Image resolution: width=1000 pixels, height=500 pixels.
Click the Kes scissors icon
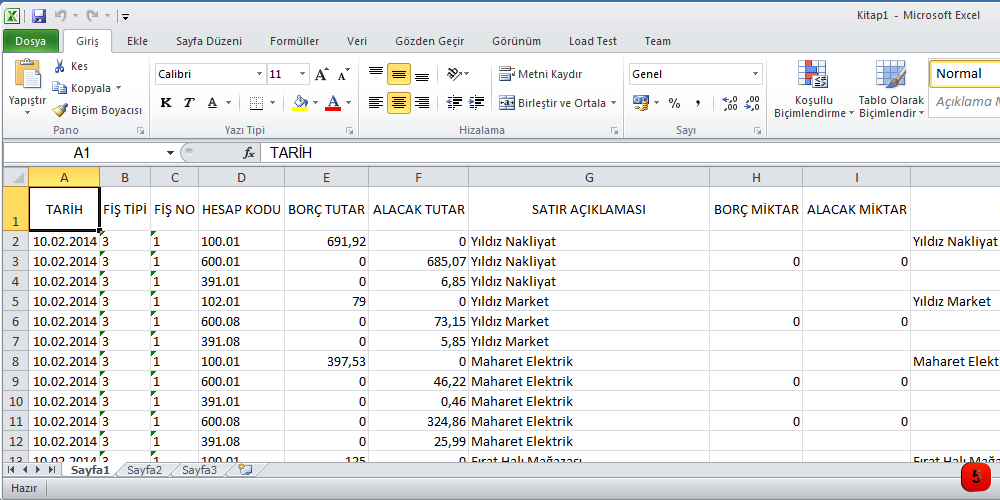coord(60,66)
